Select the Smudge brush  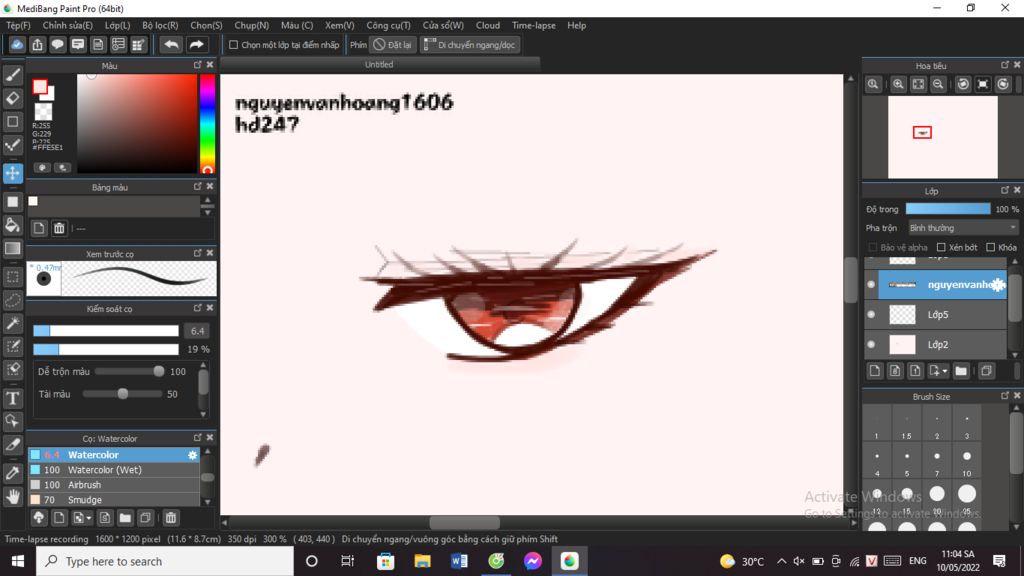point(114,500)
